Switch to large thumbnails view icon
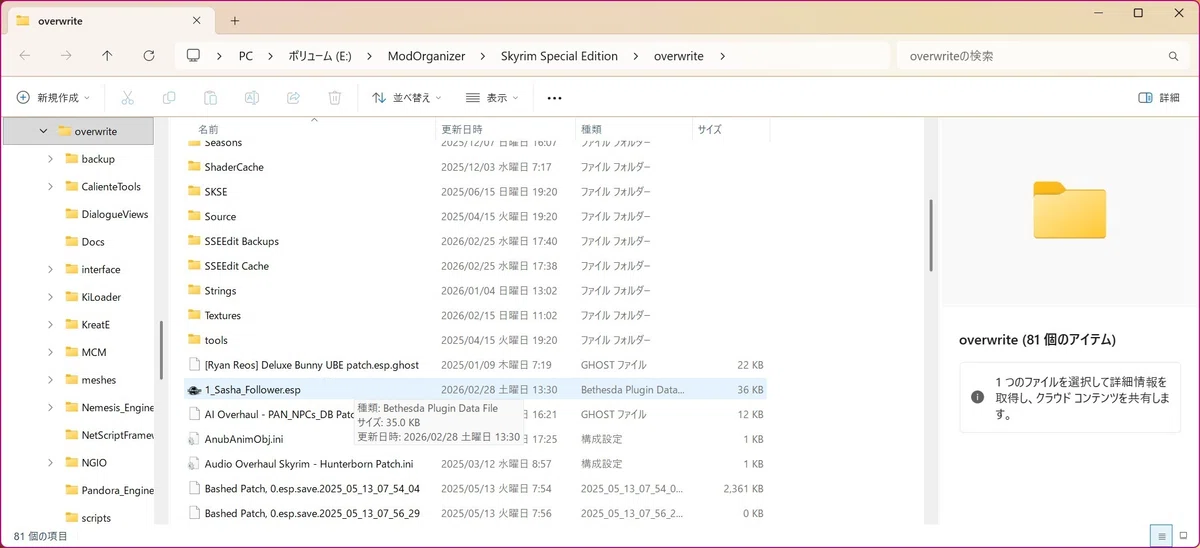Image resolution: width=1200 pixels, height=548 pixels. point(1183,537)
